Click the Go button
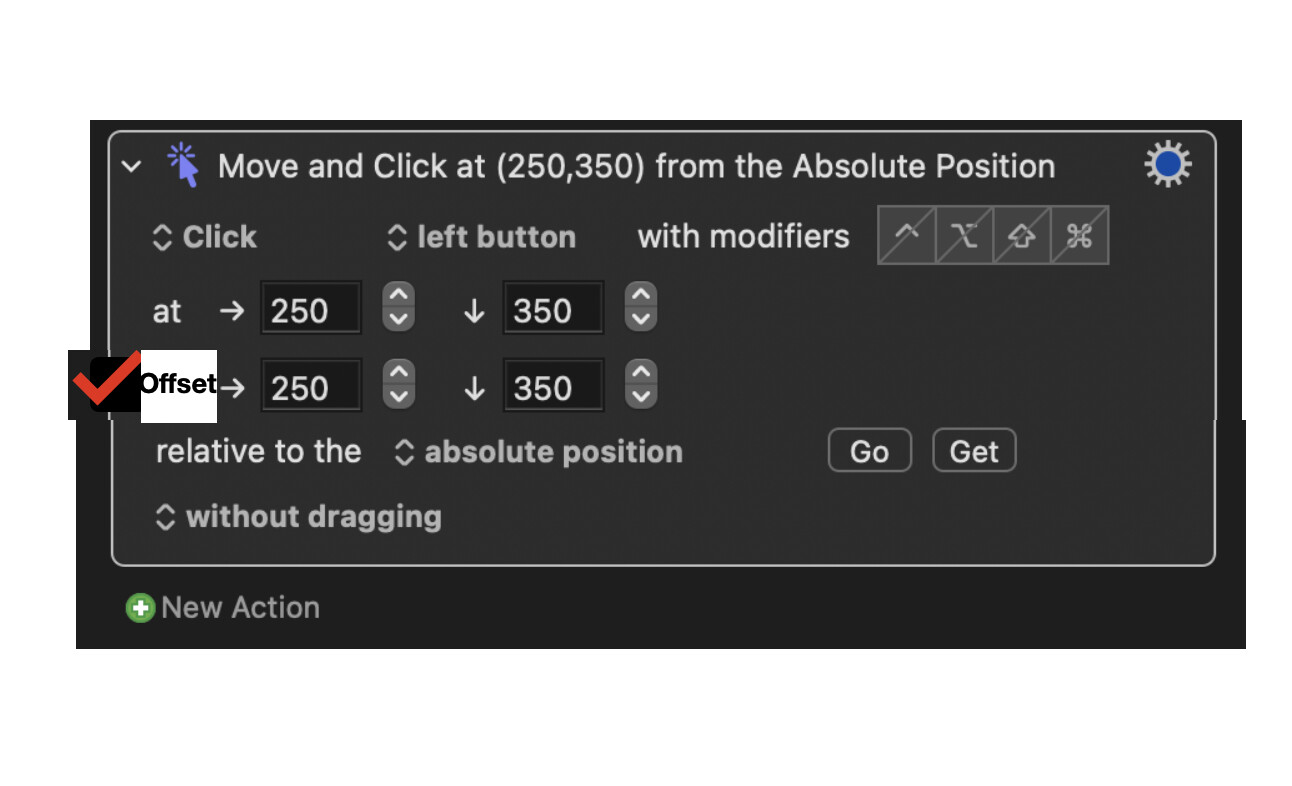1292x786 pixels. pyautogui.click(x=870, y=451)
